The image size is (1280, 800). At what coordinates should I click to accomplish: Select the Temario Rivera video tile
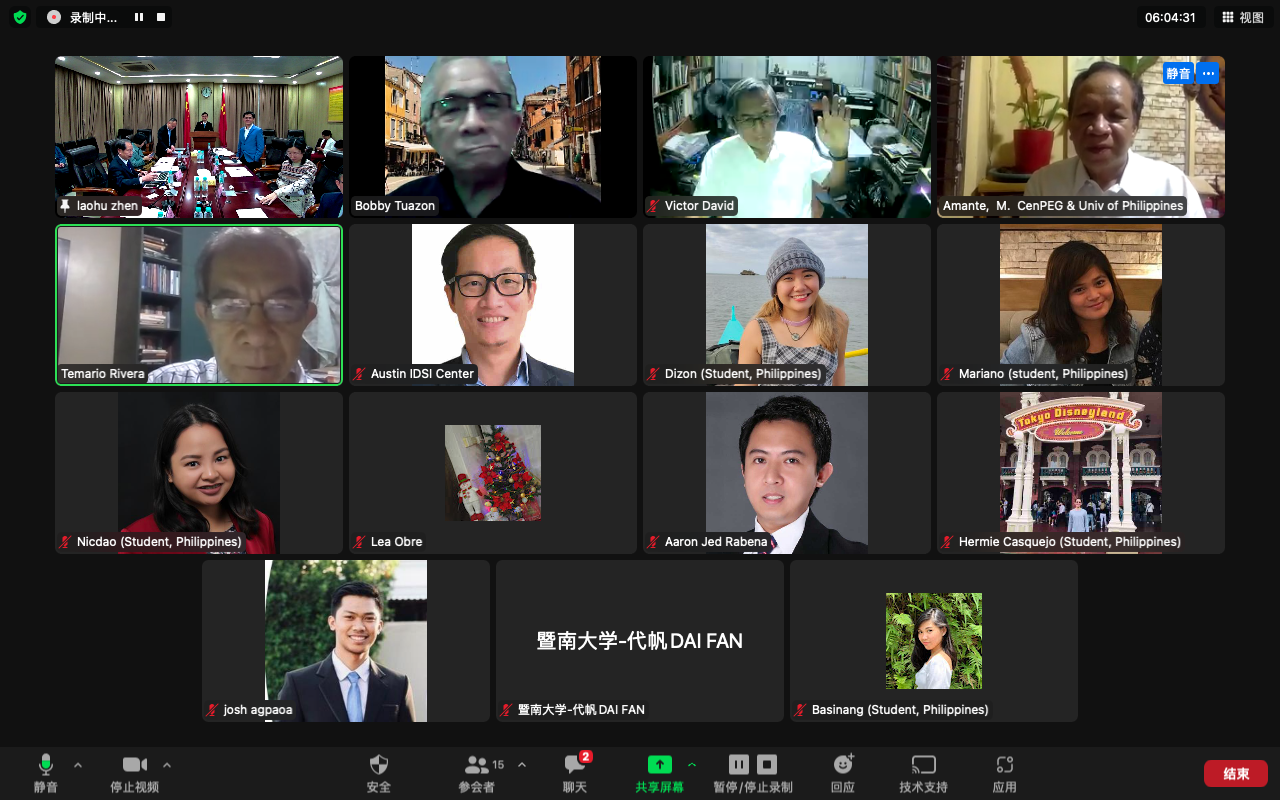click(199, 304)
